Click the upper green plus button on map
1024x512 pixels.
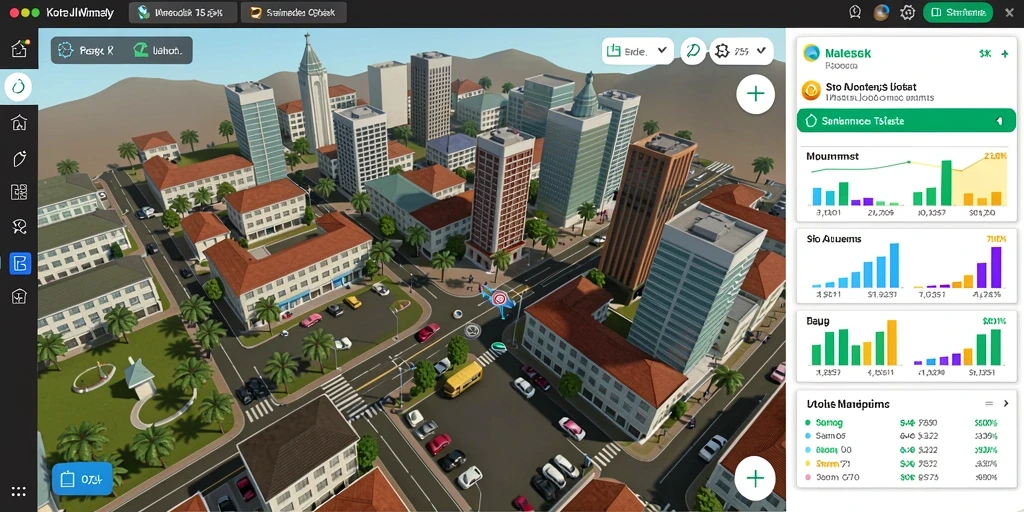756,94
